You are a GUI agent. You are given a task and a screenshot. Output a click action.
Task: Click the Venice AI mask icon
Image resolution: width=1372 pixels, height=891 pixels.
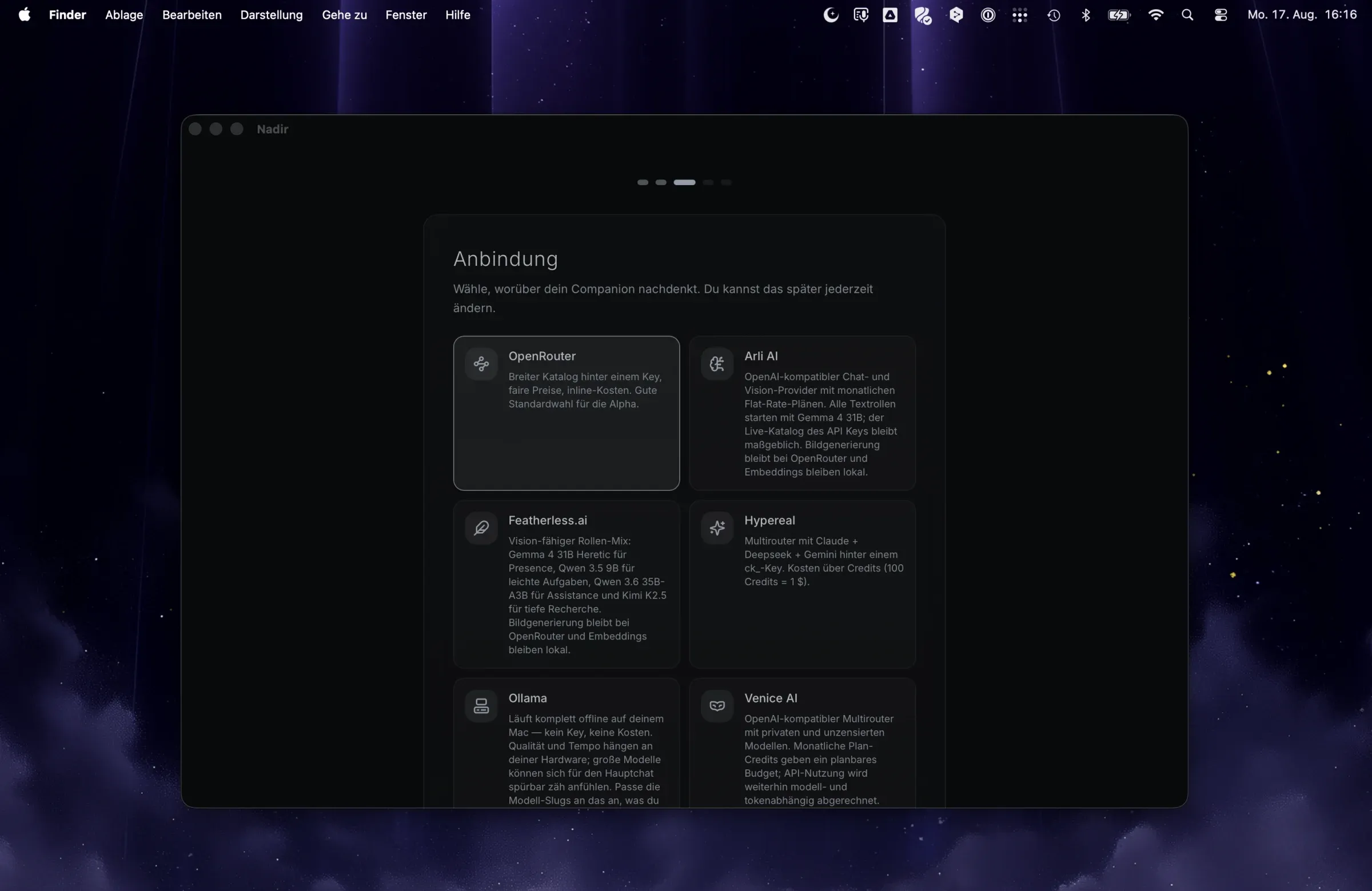pos(717,705)
